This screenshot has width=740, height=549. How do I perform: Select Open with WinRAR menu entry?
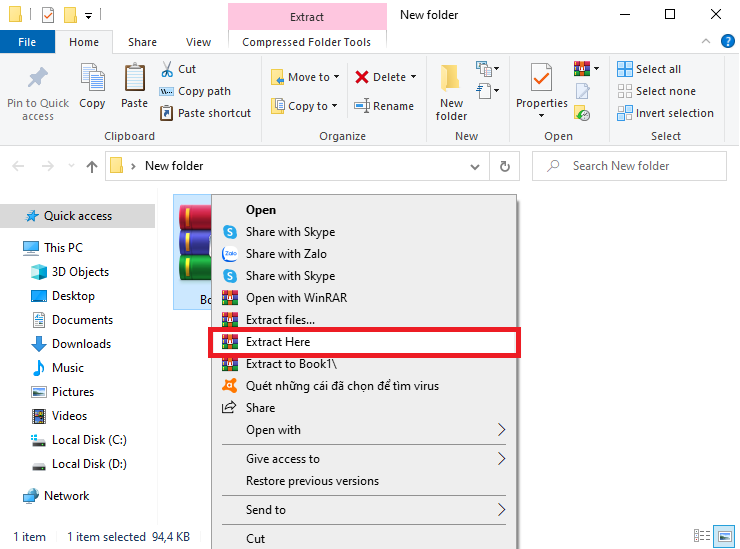296,298
